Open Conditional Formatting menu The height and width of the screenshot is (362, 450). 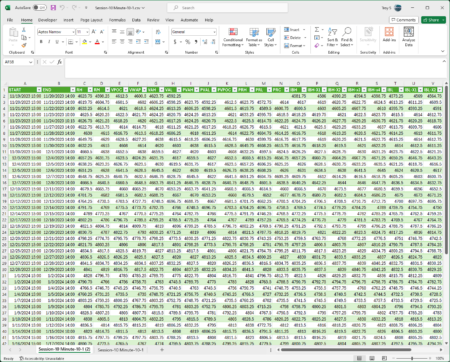(x=233, y=37)
